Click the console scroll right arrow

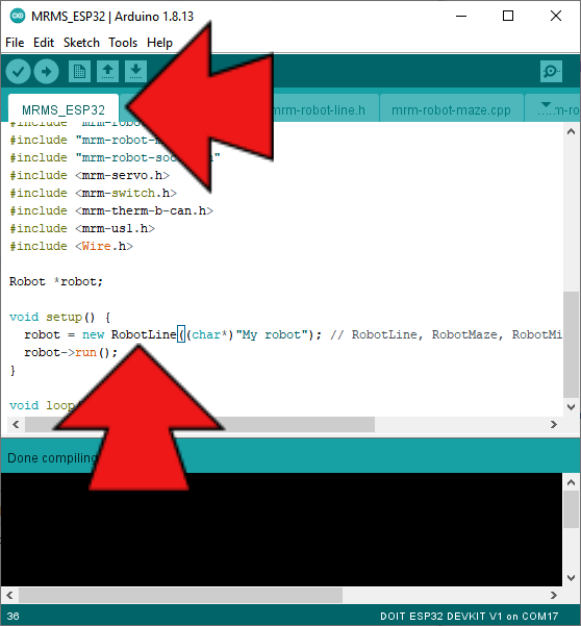click(553, 595)
